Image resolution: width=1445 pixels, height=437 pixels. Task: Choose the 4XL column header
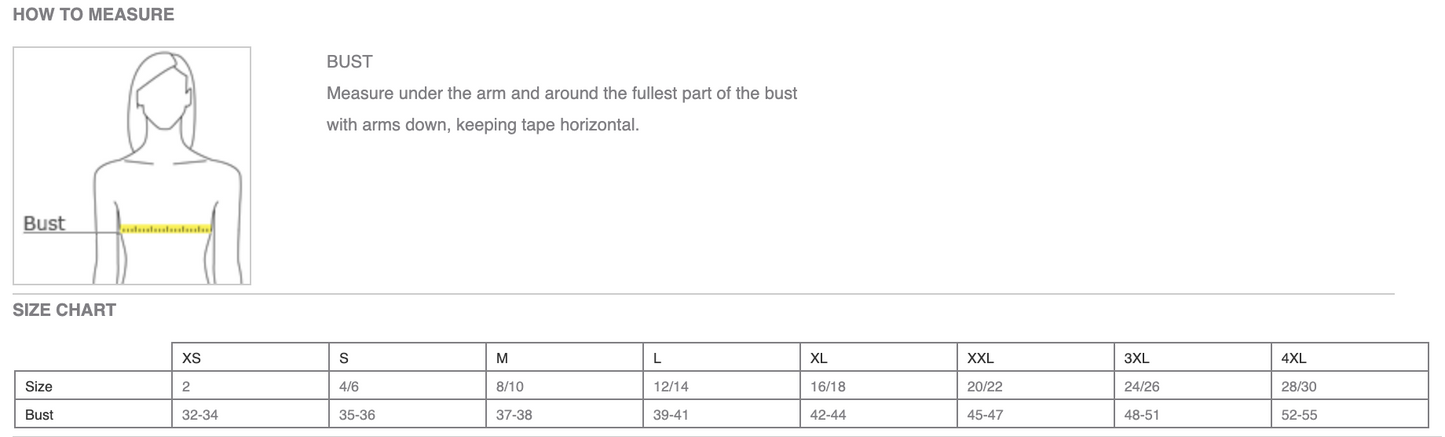coord(1294,358)
